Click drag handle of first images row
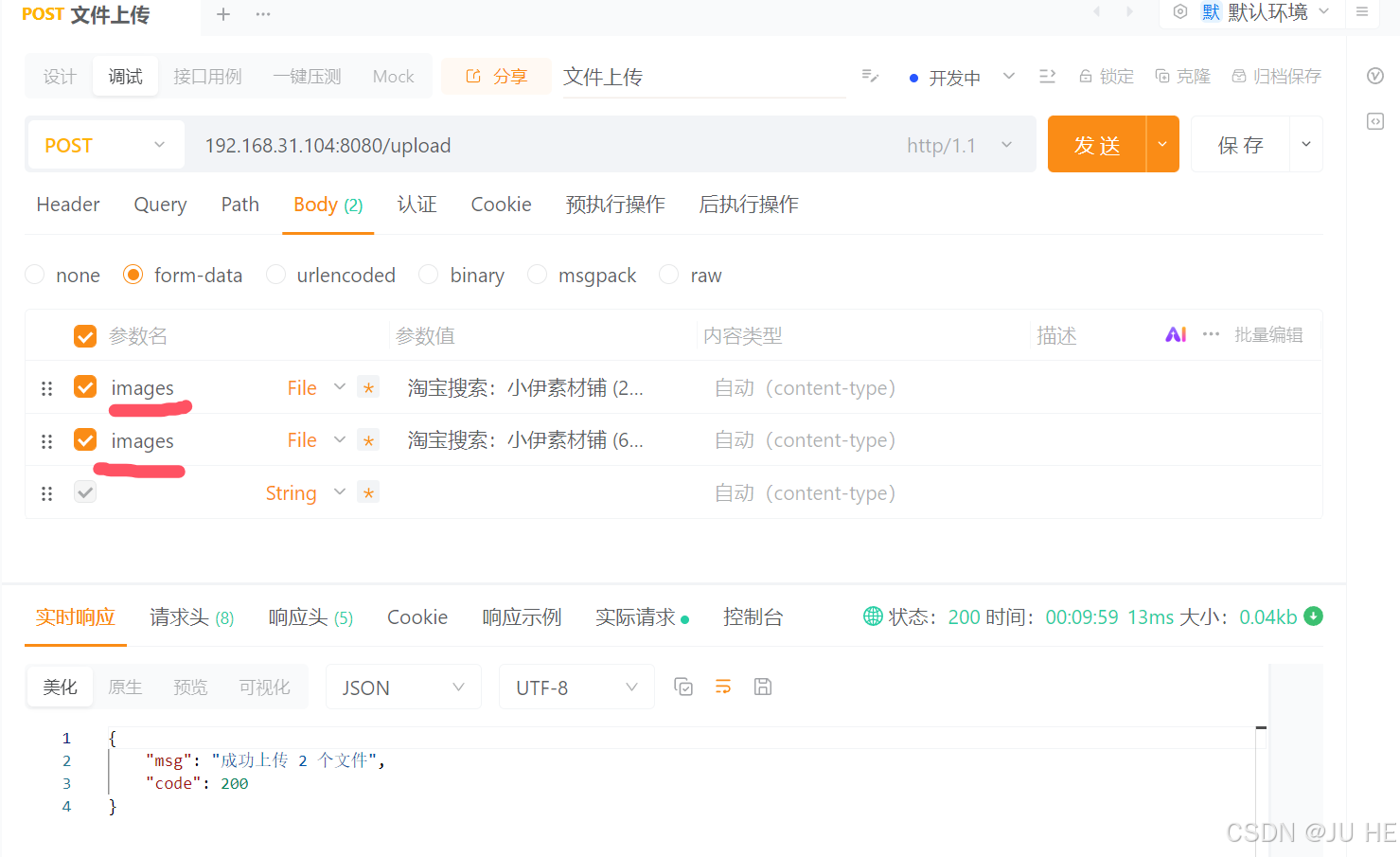Image resolution: width=1400 pixels, height=857 pixels. (x=46, y=388)
